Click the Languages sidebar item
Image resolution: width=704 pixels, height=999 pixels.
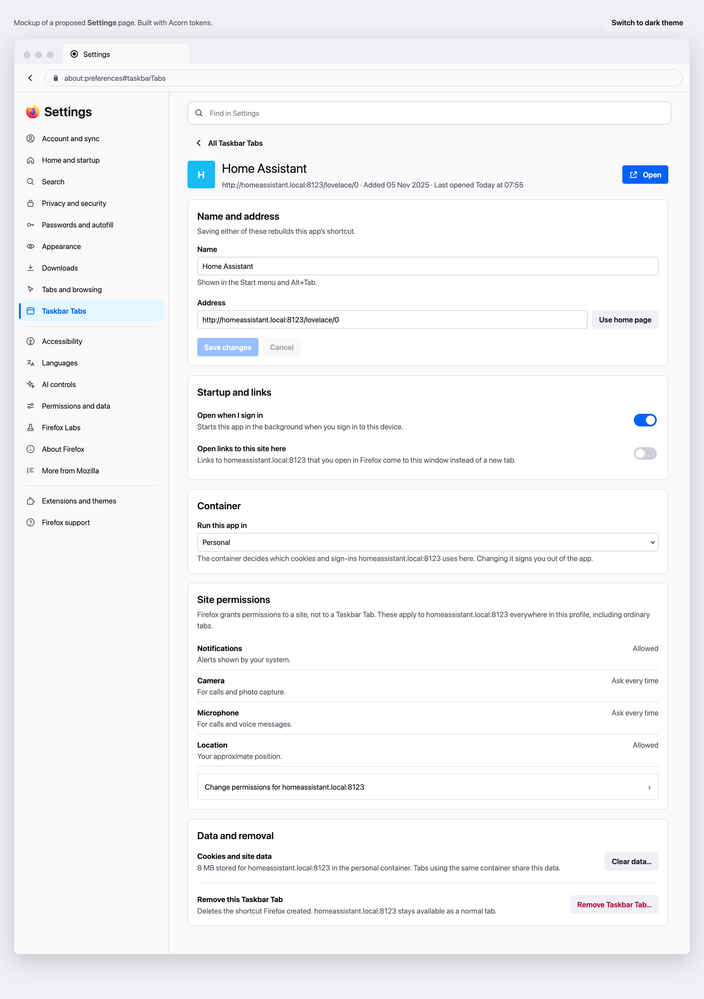click(x=91, y=363)
